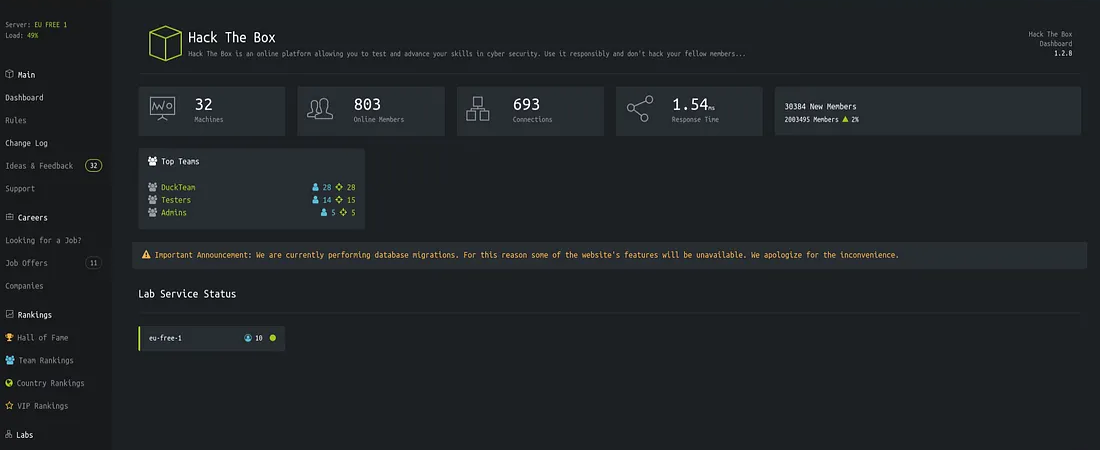Screen dimensions: 1100x450
Task: Open the DuckTeam team link
Action: (178, 187)
